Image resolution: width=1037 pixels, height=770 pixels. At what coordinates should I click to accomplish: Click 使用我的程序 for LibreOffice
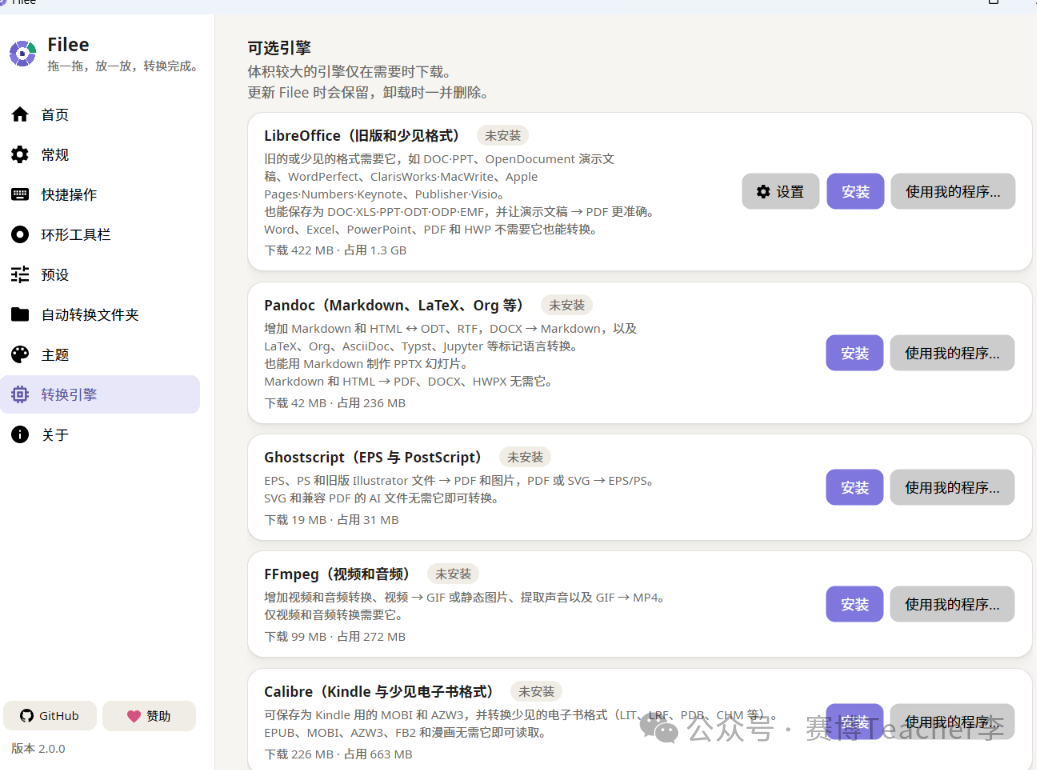(953, 192)
